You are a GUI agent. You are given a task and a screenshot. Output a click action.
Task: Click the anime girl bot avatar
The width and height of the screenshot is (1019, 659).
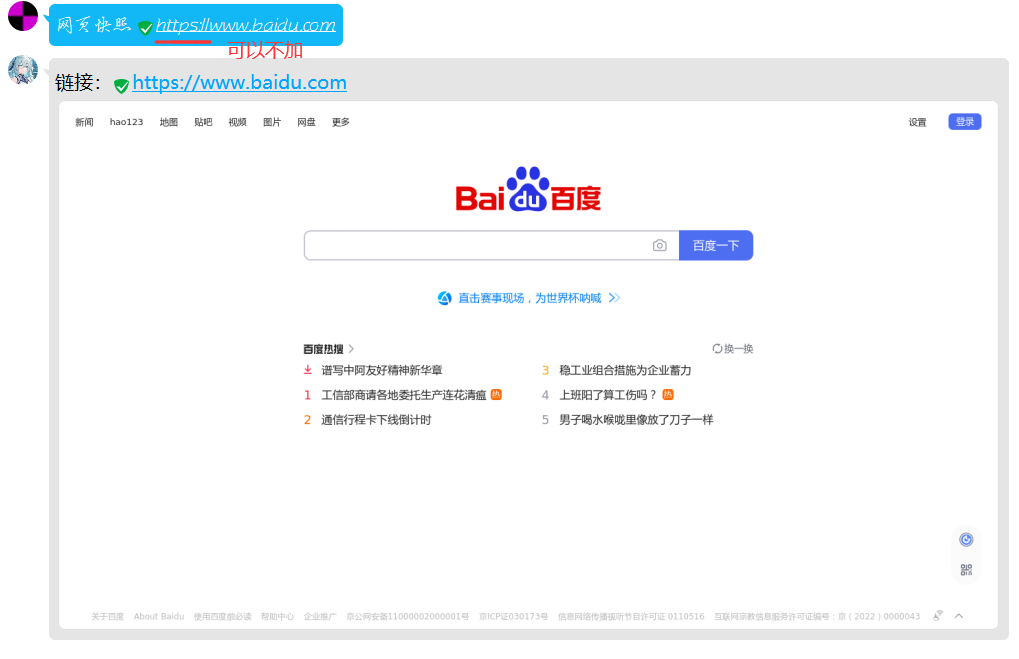23,70
